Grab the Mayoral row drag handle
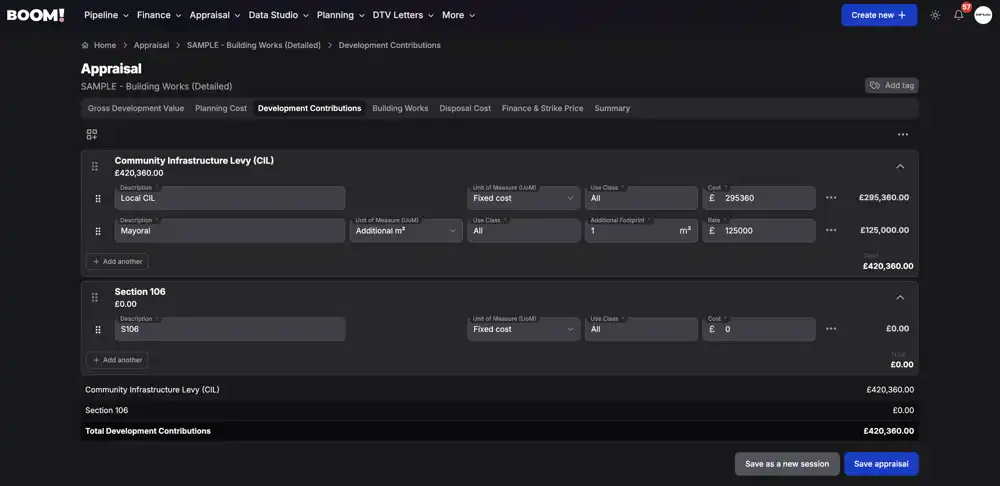This screenshot has width=1000, height=486. [98, 231]
